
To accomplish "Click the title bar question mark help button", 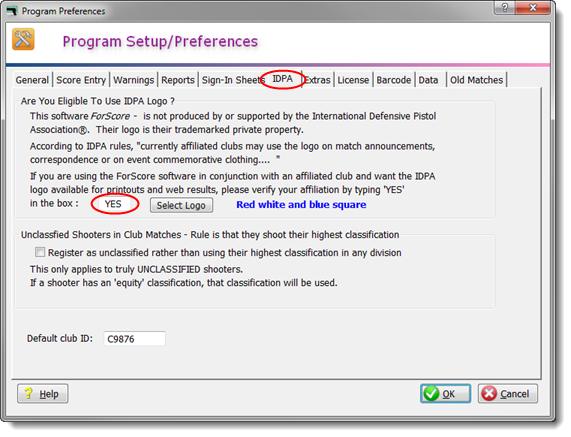I will (505, 7).
